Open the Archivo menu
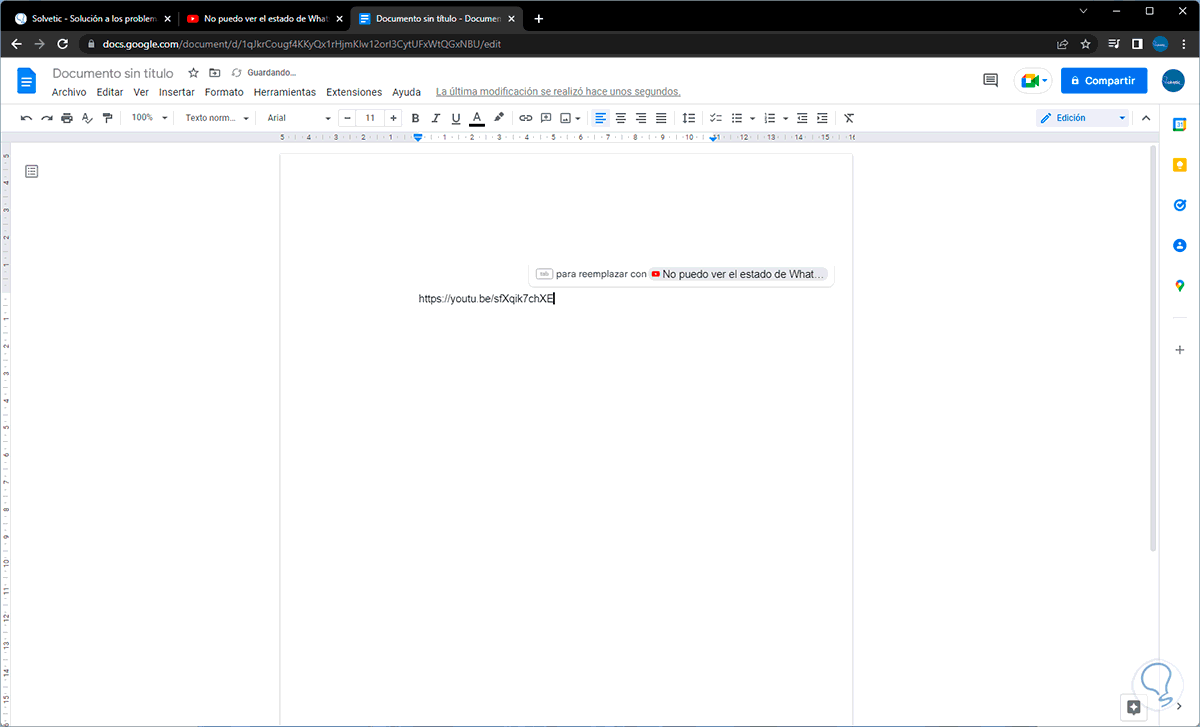The width and height of the screenshot is (1200, 727). 69,92
